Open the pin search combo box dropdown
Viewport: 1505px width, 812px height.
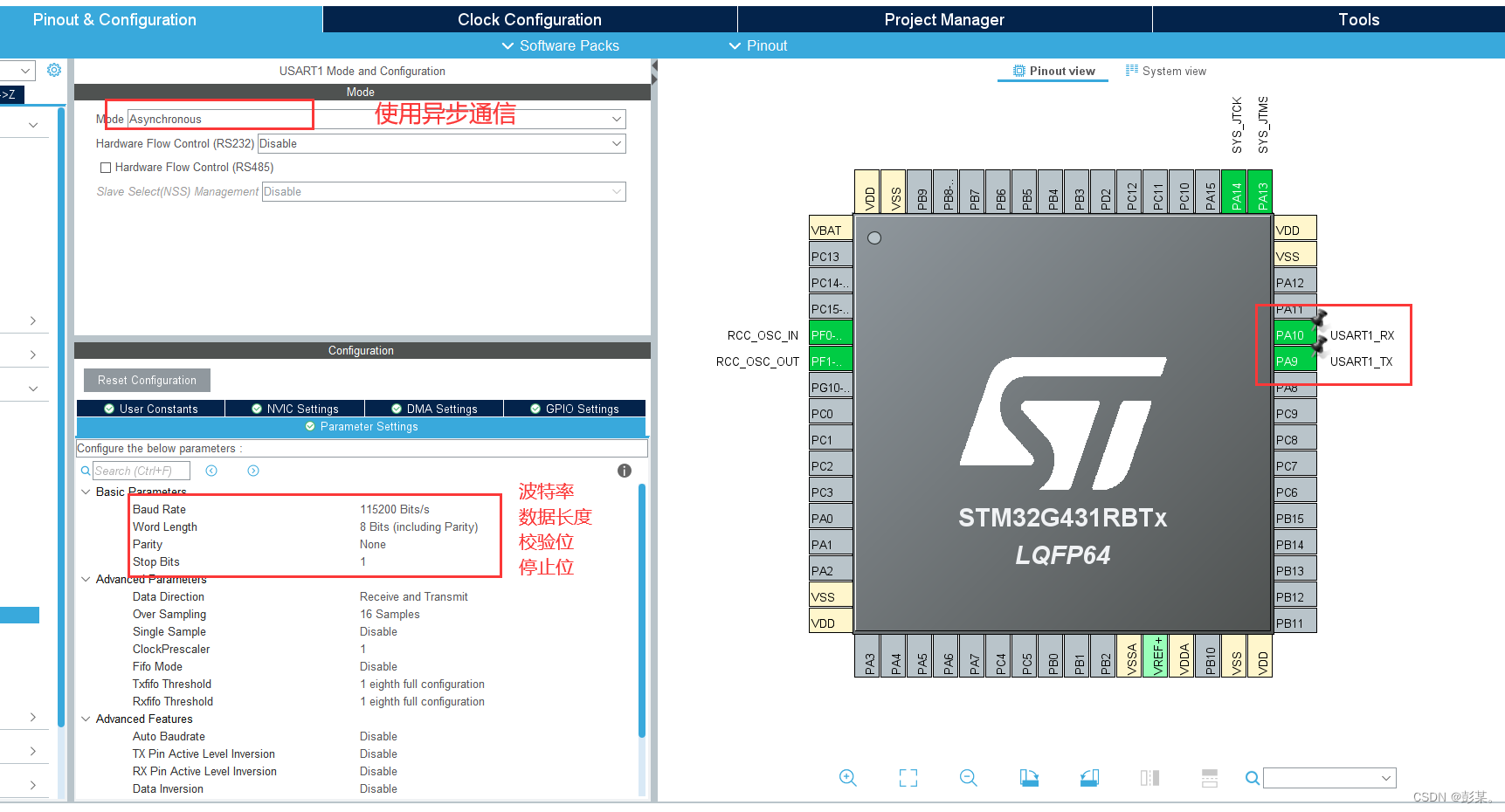coord(1385,778)
